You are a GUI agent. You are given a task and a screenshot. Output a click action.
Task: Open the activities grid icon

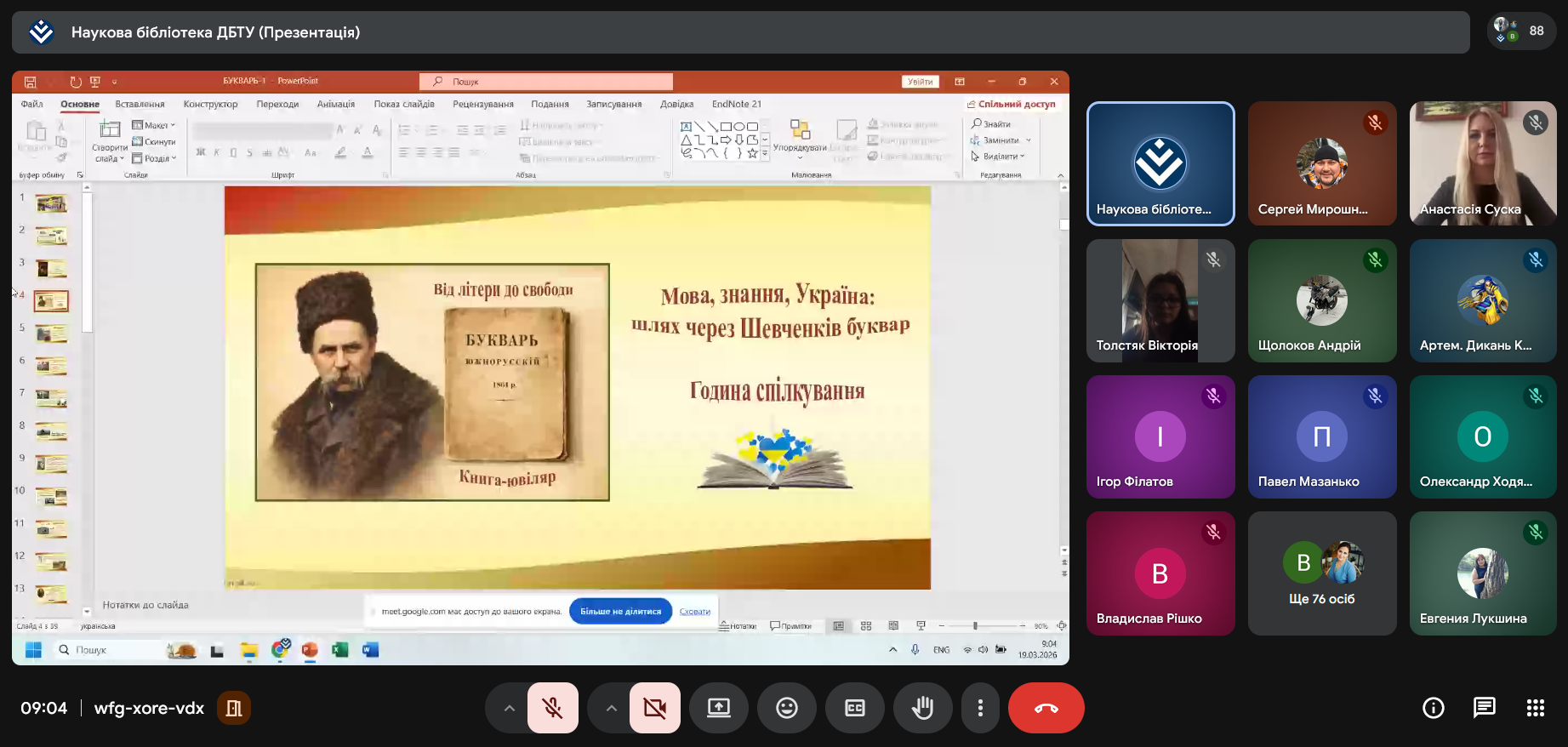[x=1535, y=708]
